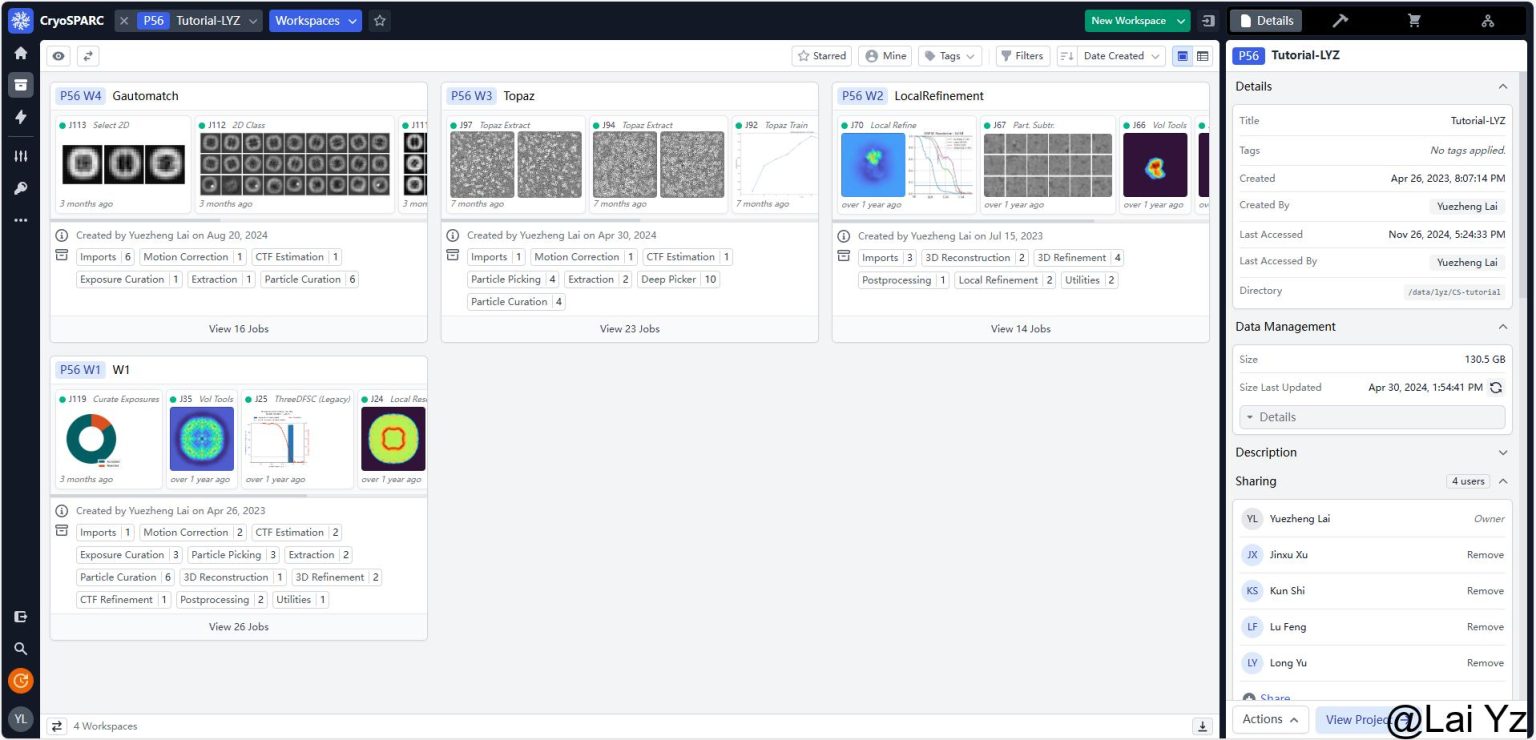Image resolution: width=1536 pixels, height=740 pixels.
Task: Toggle the Mine filter
Action: point(885,56)
